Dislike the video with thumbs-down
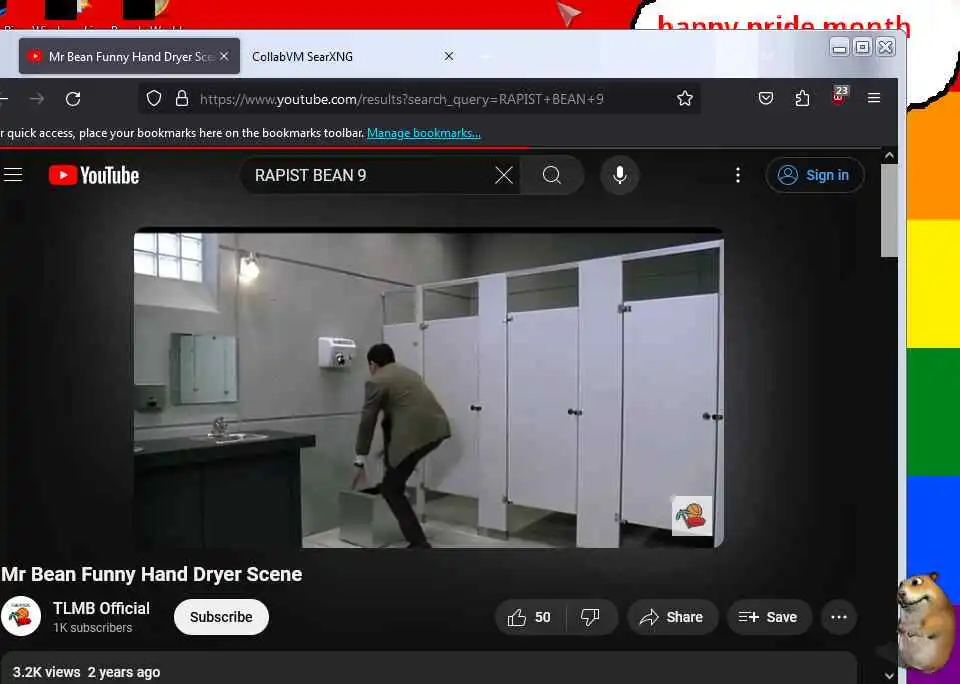The width and height of the screenshot is (960, 684). coord(591,617)
